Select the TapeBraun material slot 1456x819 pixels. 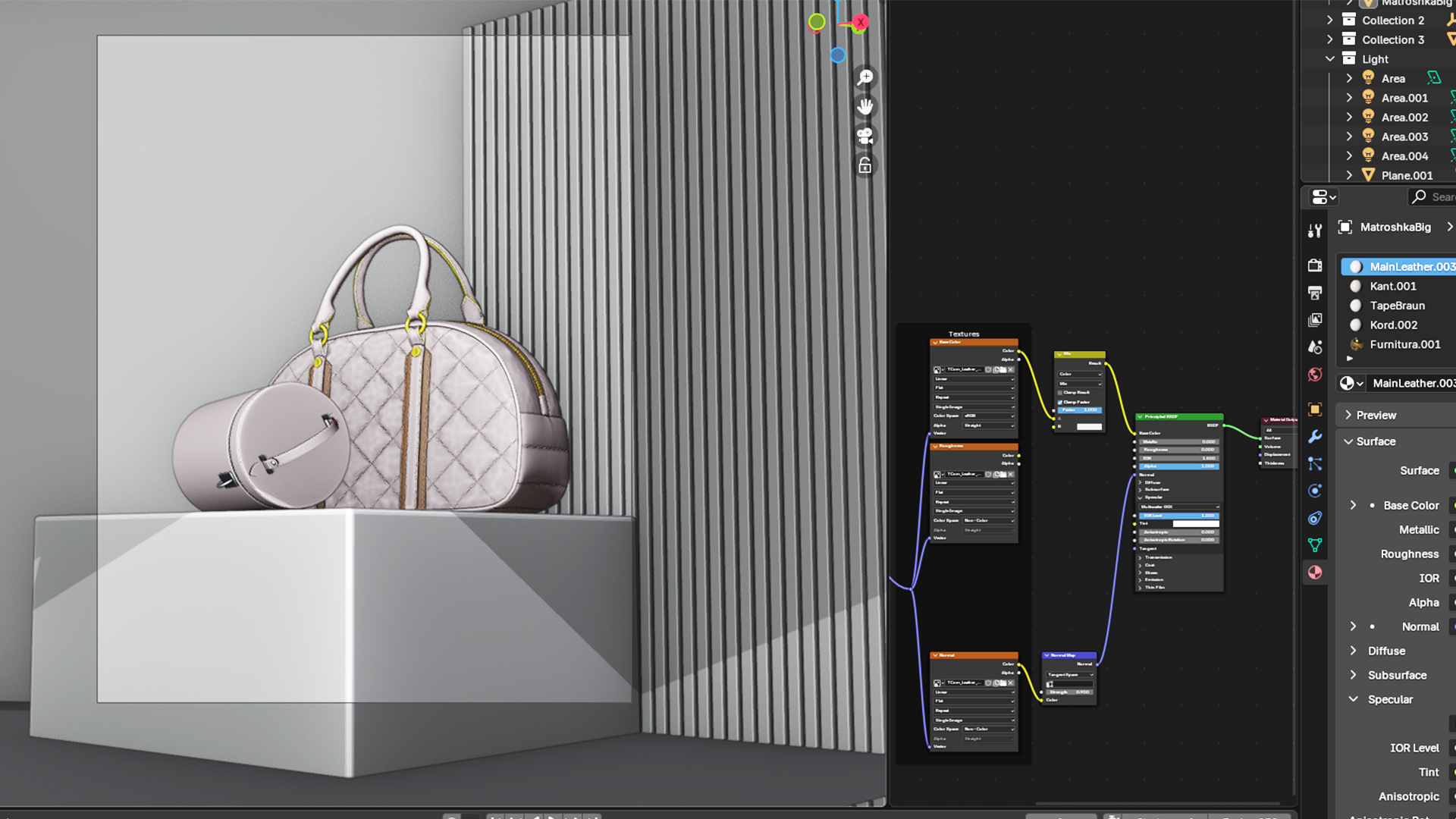tap(1397, 306)
